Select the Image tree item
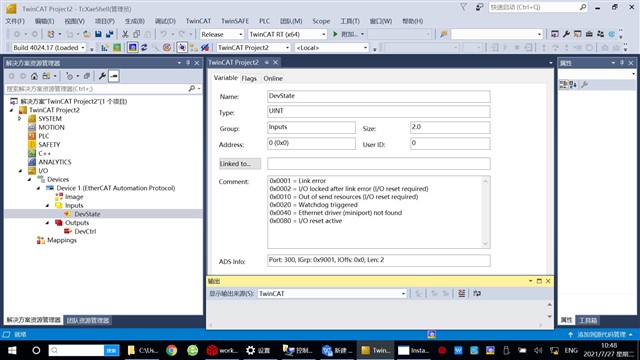The width and height of the screenshot is (640, 360). click(x=74, y=197)
